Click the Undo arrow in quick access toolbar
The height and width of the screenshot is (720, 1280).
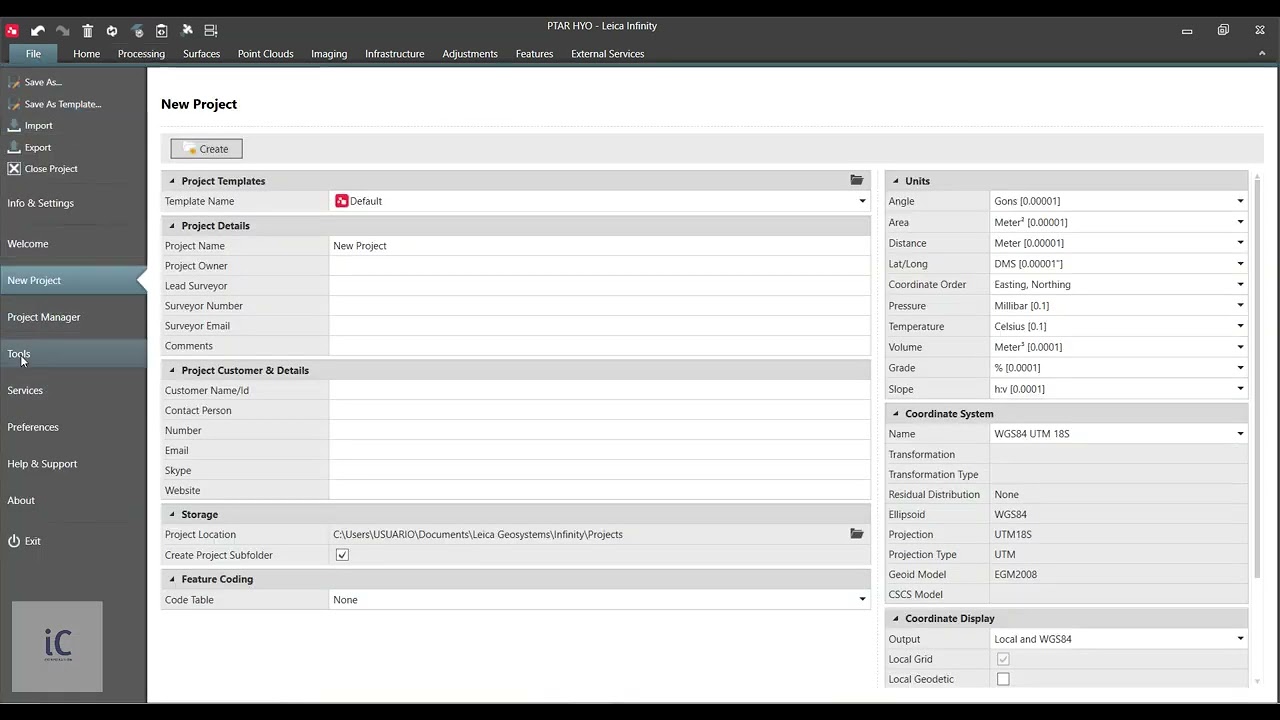pos(38,31)
